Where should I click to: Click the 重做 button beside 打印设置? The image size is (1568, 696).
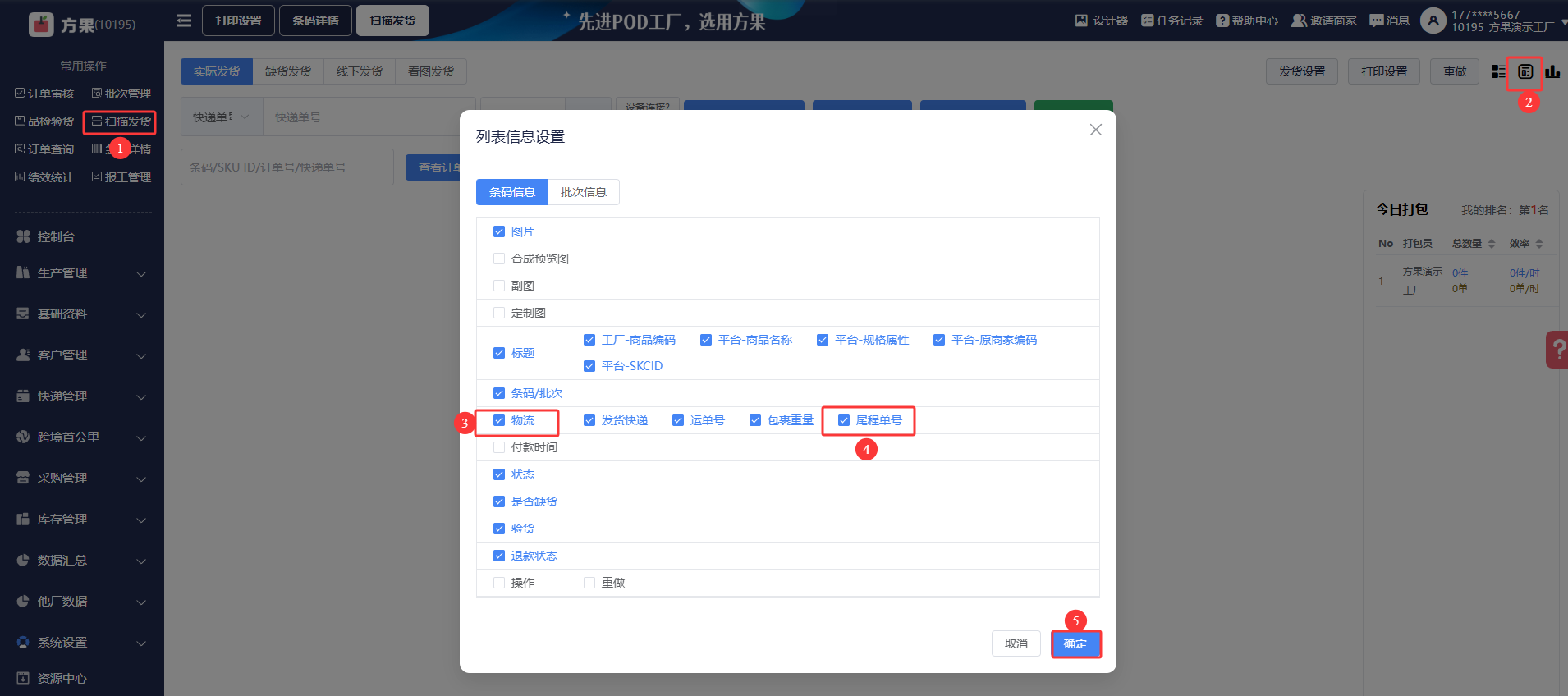coord(1455,71)
